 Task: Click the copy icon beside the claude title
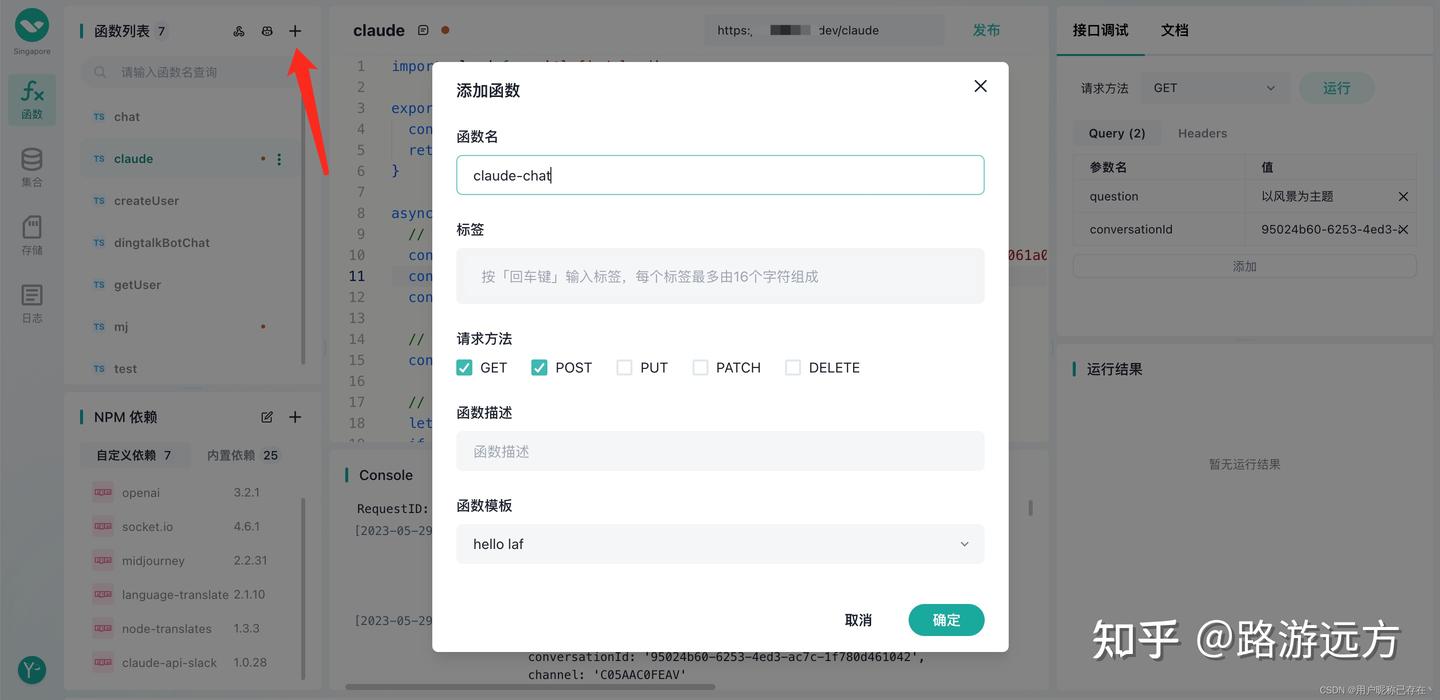(424, 30)
